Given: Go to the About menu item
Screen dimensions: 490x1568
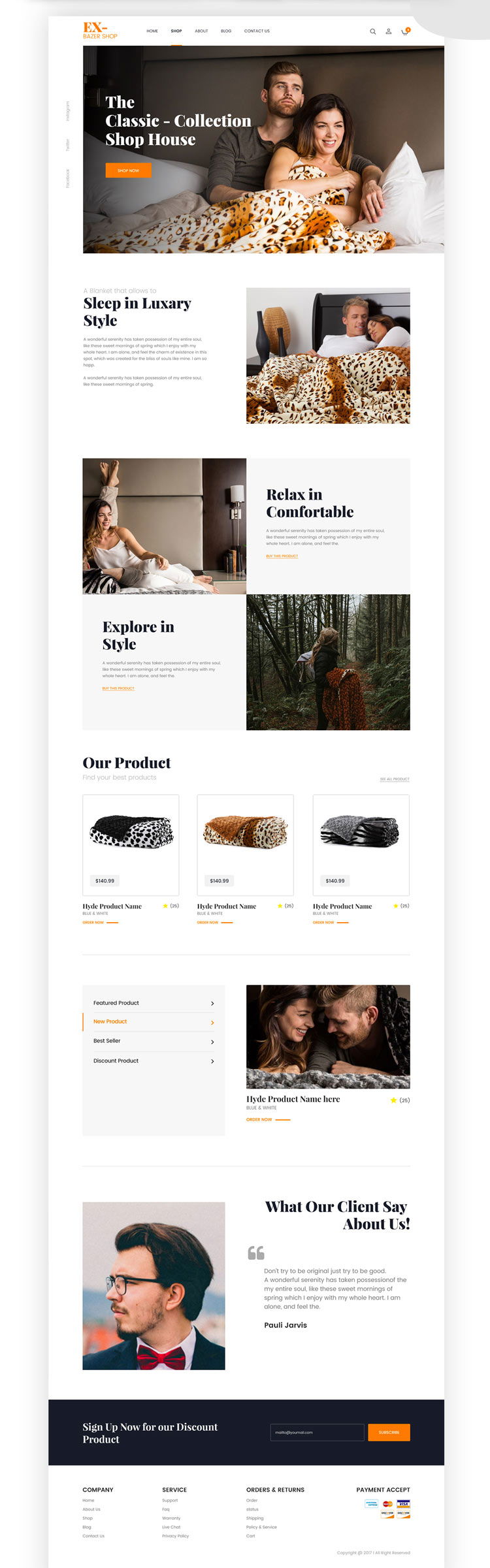Looking at the screenshot, I should pos(201,31).
